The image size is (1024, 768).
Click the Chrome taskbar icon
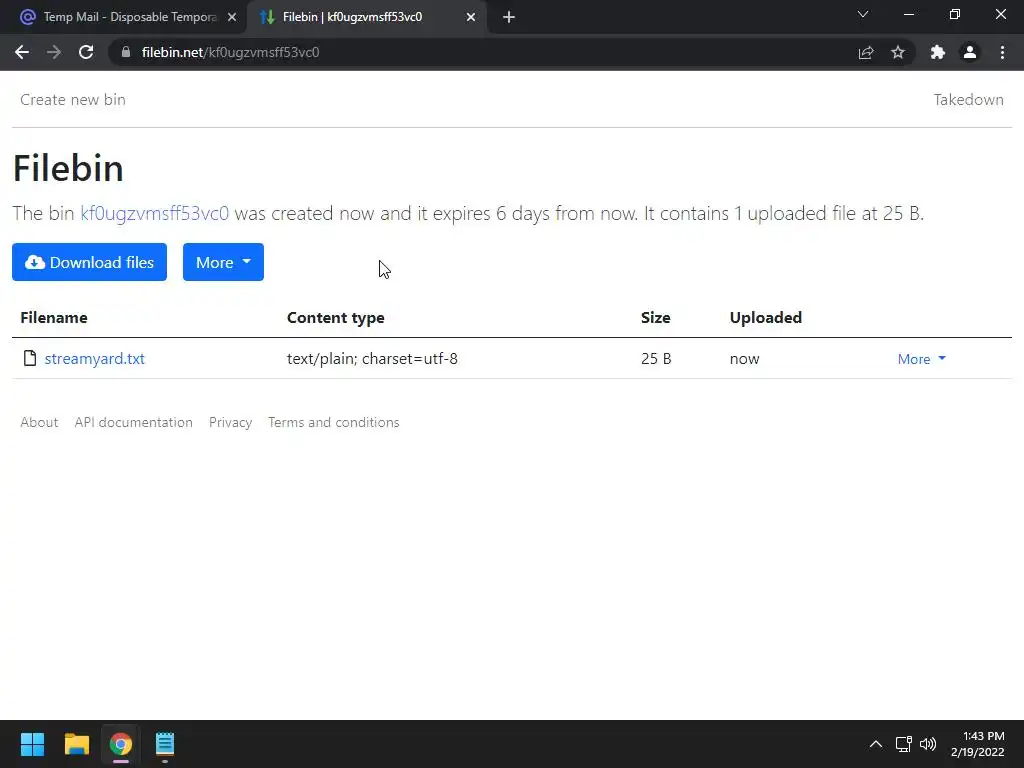click(121, 744)
